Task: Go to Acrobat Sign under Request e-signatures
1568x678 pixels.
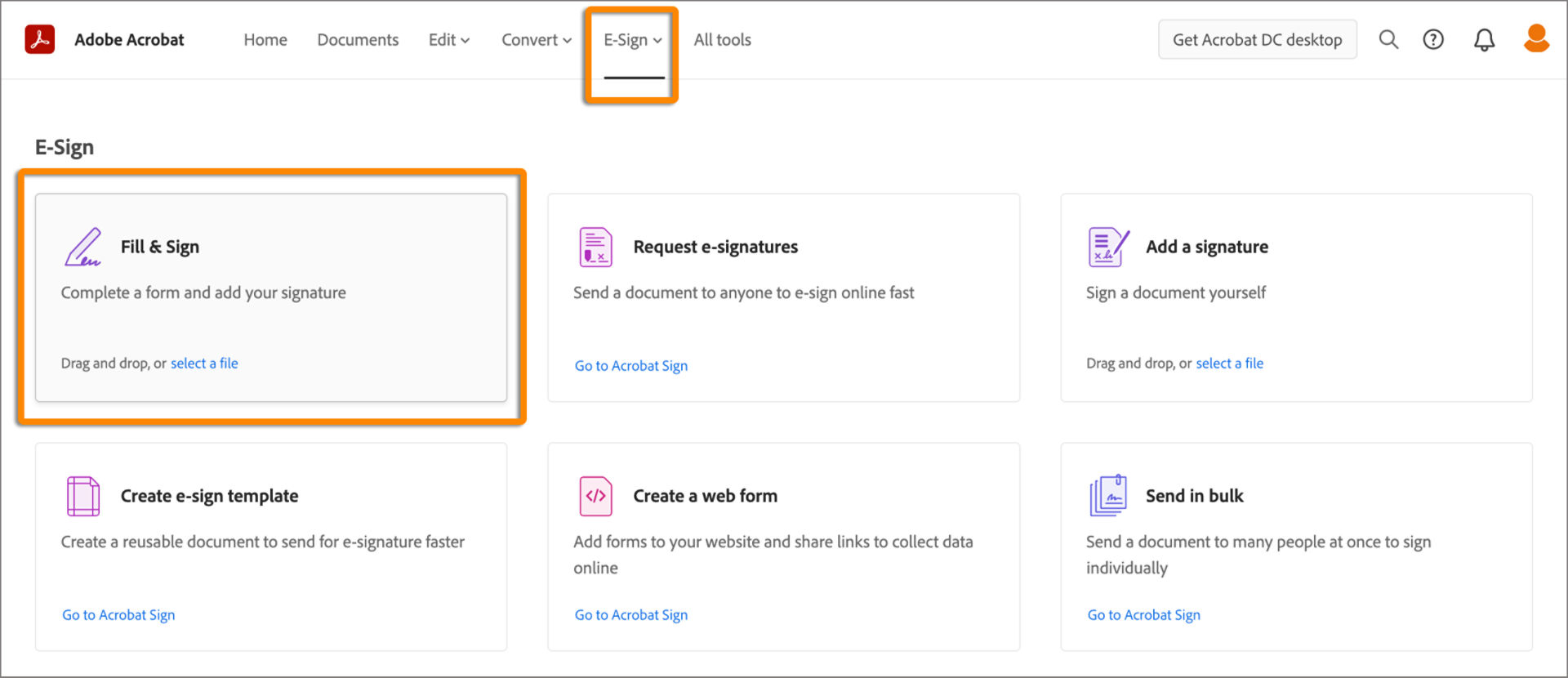Action: (x=631, y=366)
